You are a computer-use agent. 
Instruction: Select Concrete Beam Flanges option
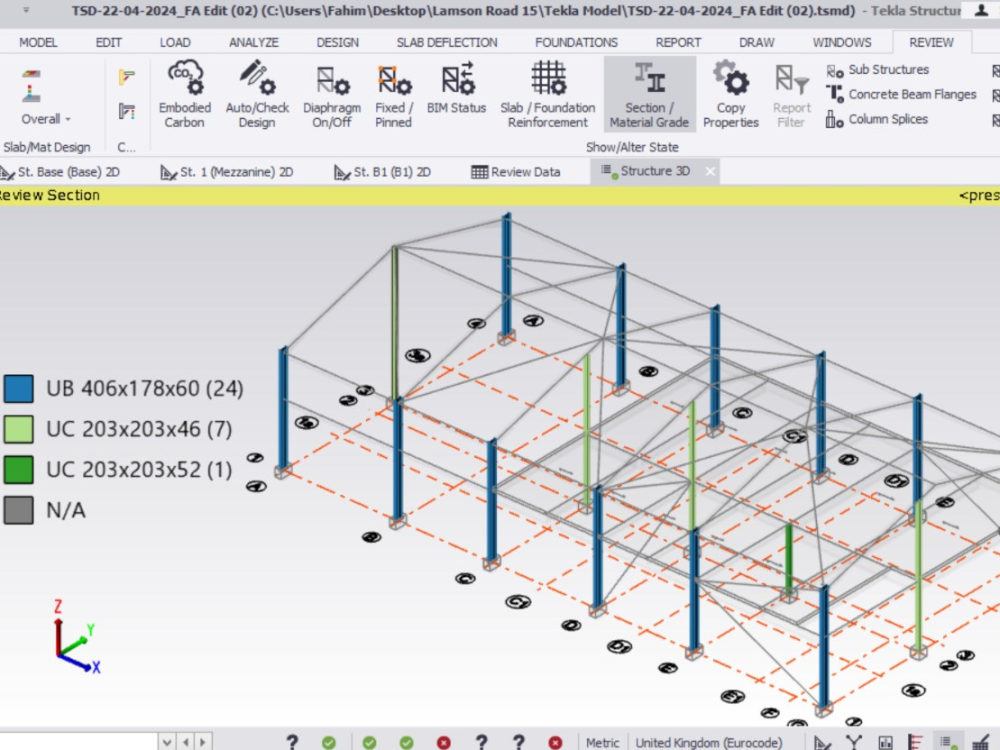[901, 94]
